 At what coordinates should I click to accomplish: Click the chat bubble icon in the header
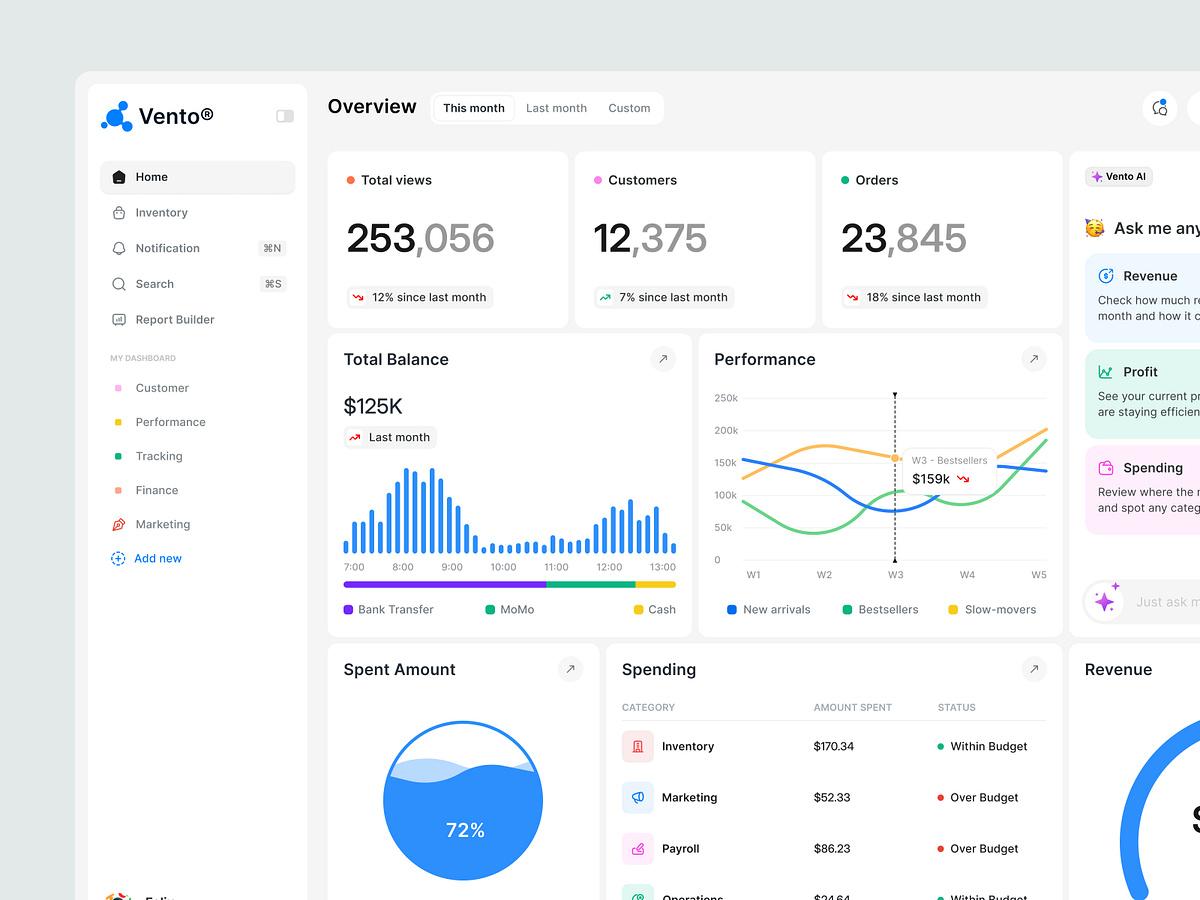[1159, 107]
